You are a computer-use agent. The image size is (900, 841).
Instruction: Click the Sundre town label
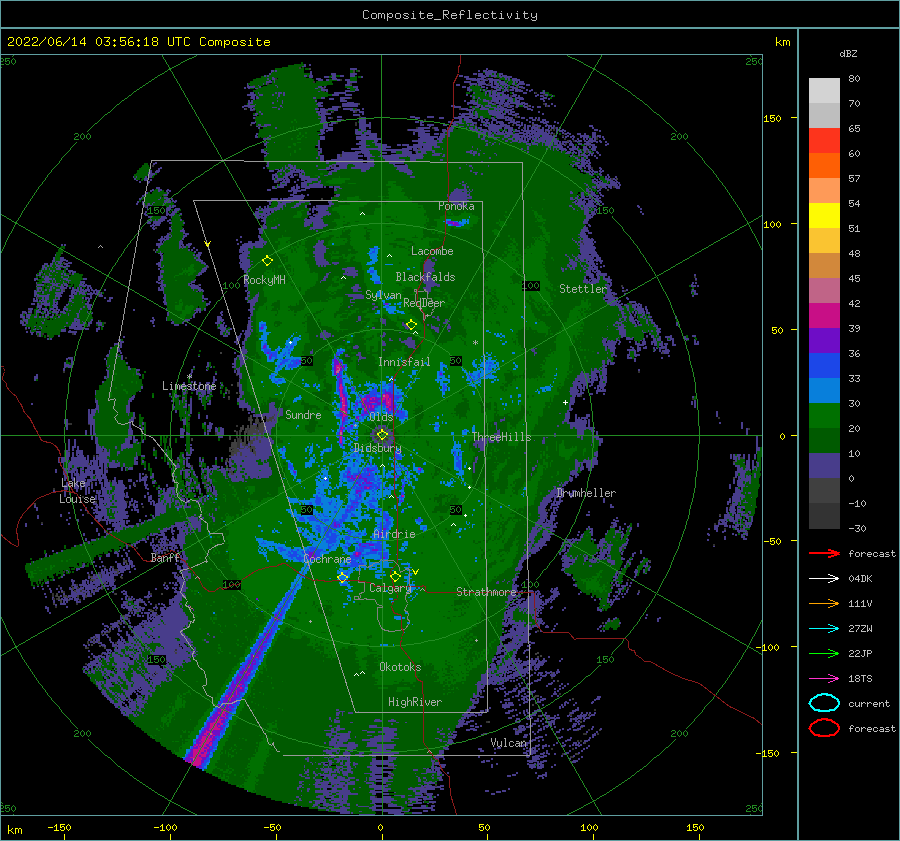[x=303, y=414]
